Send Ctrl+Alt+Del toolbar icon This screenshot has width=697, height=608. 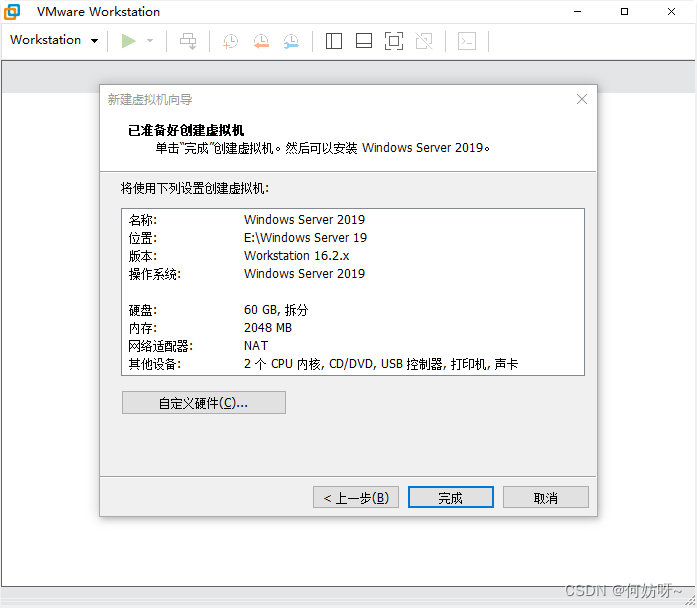pyautogui.click(x=188, y=41)
